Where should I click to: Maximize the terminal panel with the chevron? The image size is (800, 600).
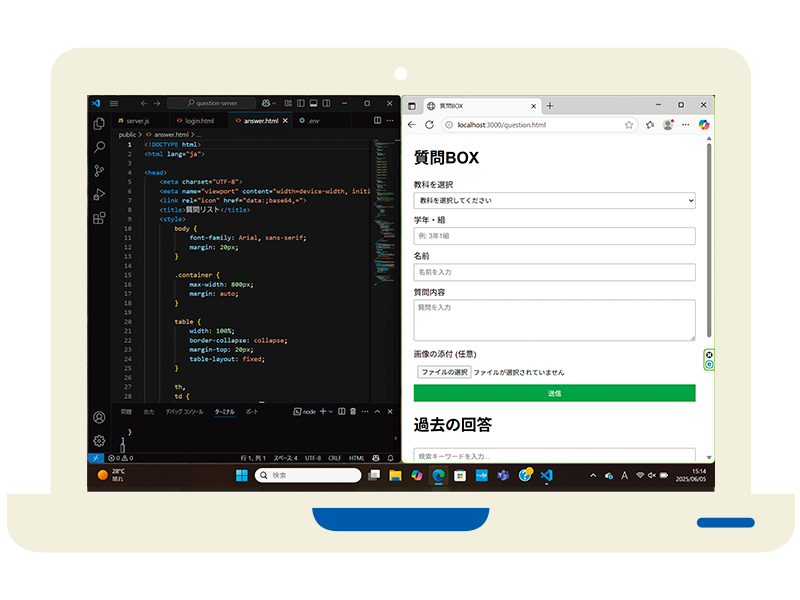pos(377,411)
